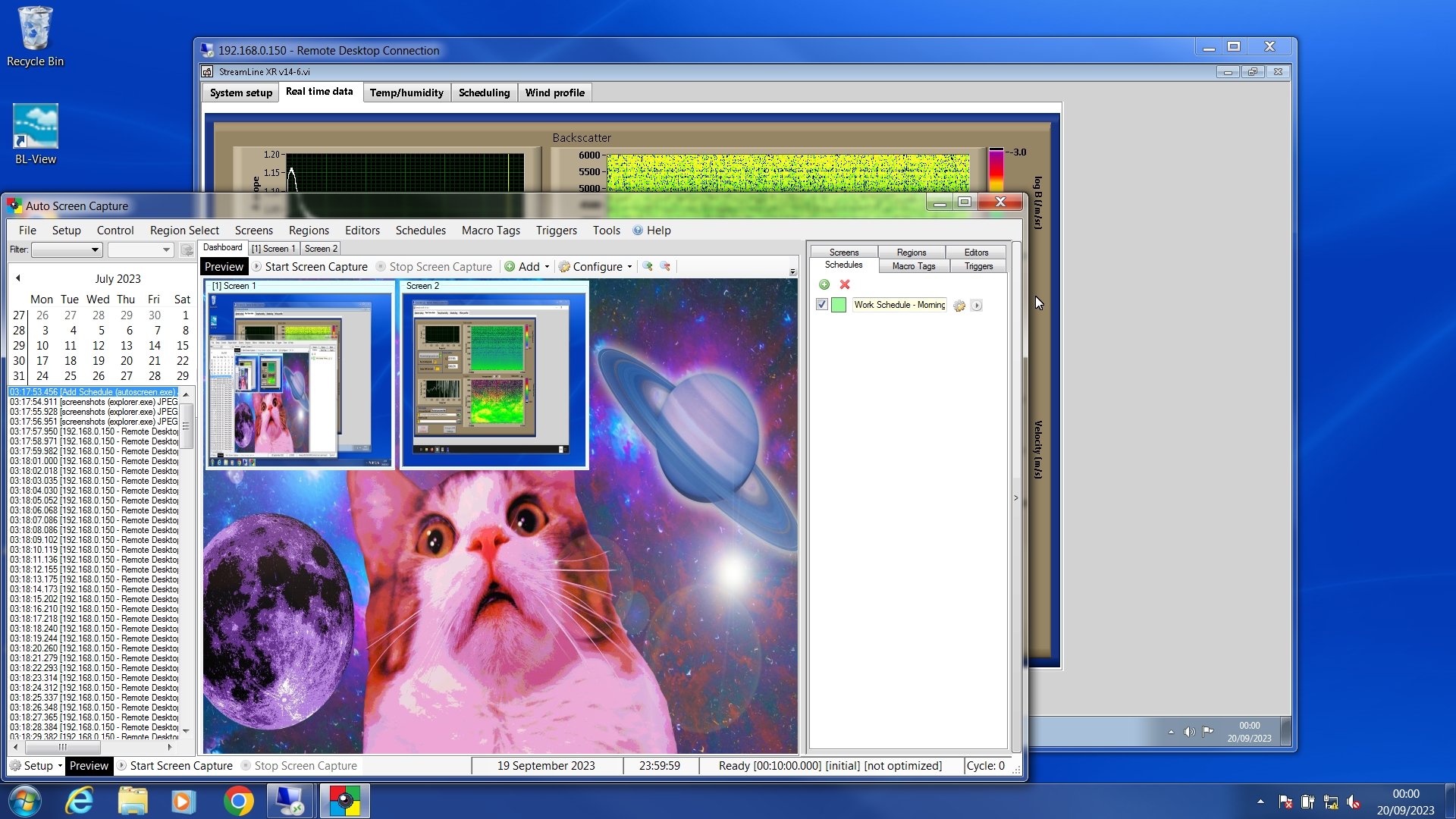
Task: Switch to the Triggers side tab
Action: point(978,266)
